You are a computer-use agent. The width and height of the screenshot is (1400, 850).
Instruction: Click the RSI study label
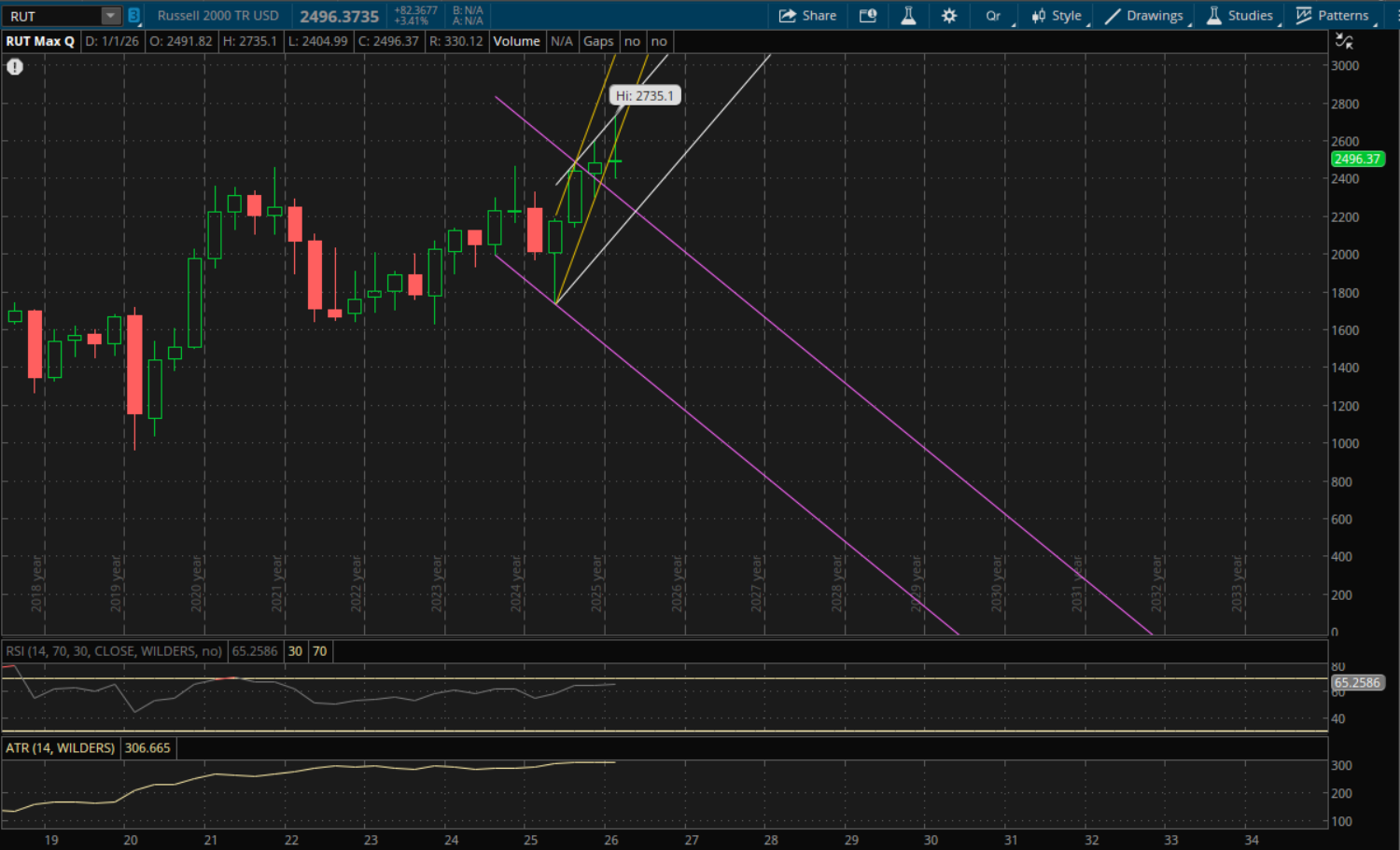pos(114,651)
